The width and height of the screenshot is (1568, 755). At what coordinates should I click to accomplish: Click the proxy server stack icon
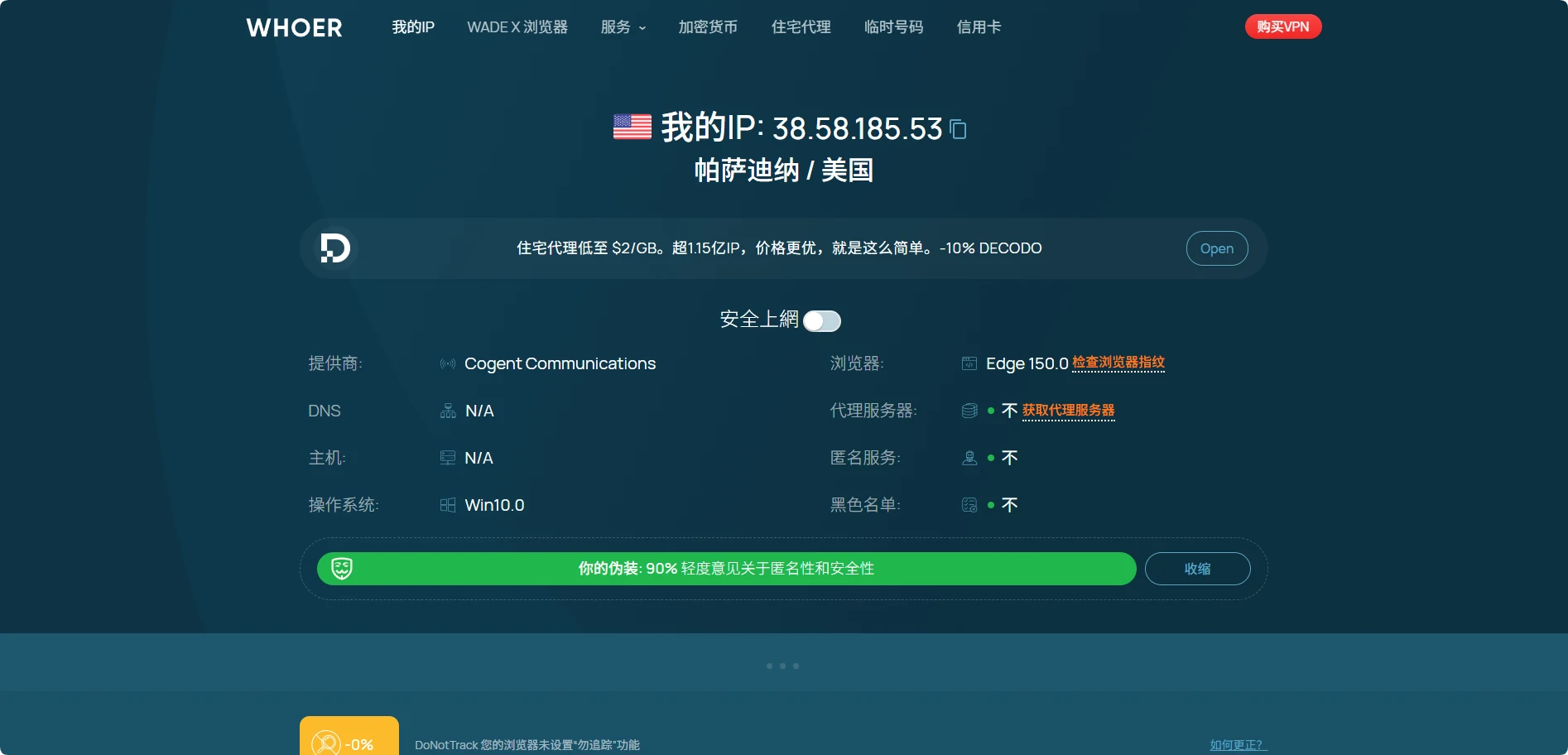tap(969, 411)
